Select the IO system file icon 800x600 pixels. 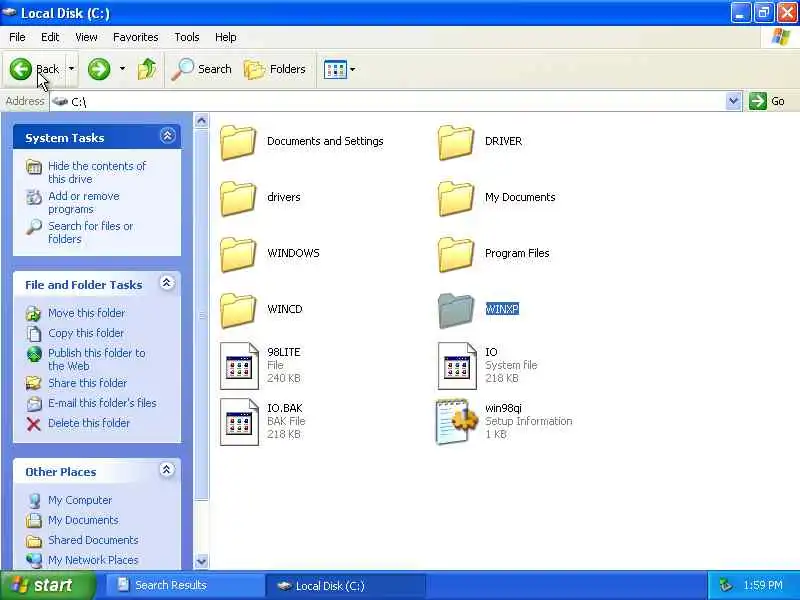pyautogui.click(x=457, y=366)
